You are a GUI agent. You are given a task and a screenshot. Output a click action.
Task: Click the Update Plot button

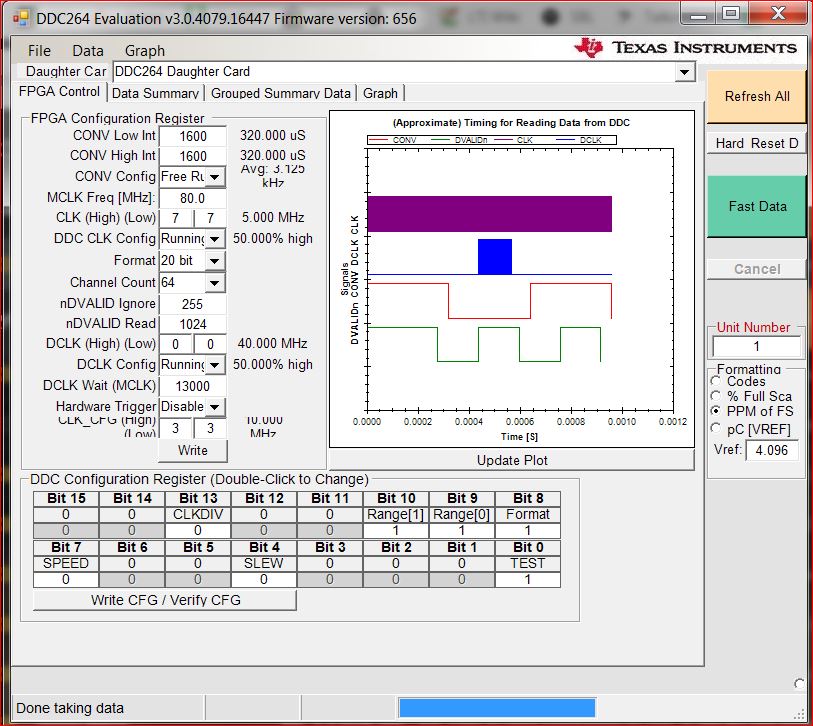[x=512, y=460]
